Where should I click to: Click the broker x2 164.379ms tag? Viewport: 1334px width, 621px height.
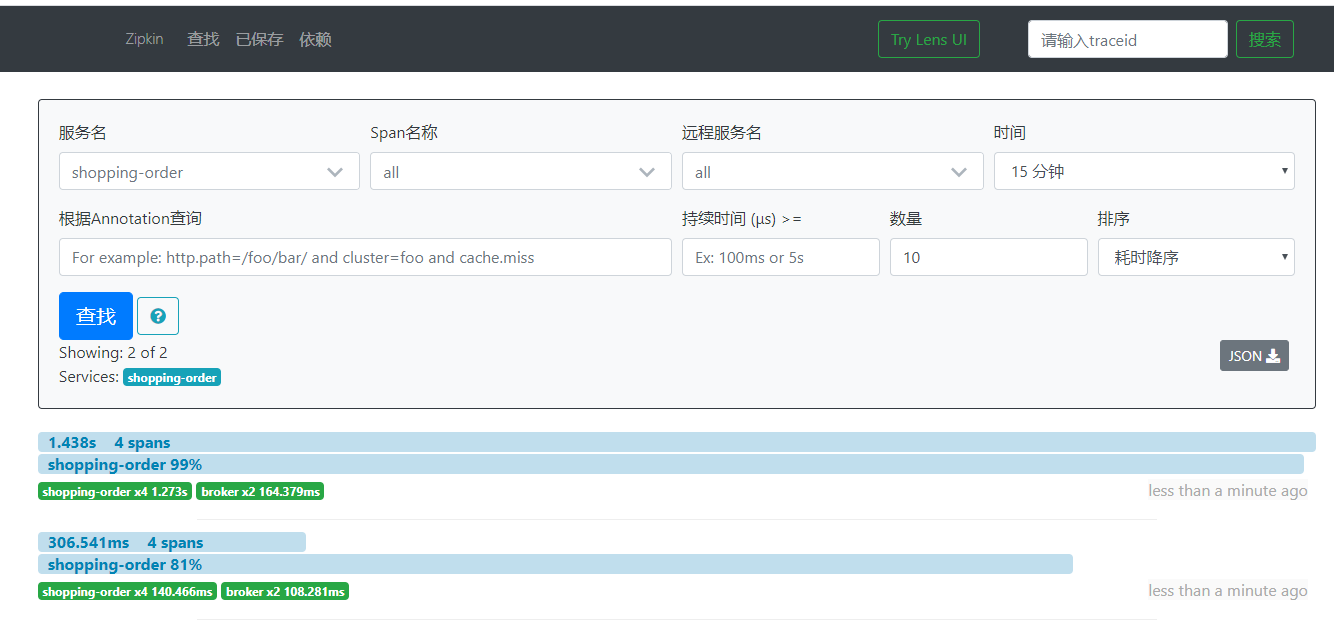pos(260,491)
